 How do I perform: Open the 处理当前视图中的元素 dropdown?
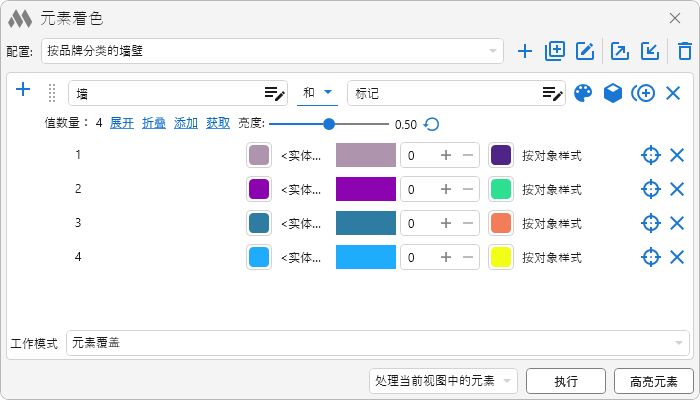click(x=443, y=381)
